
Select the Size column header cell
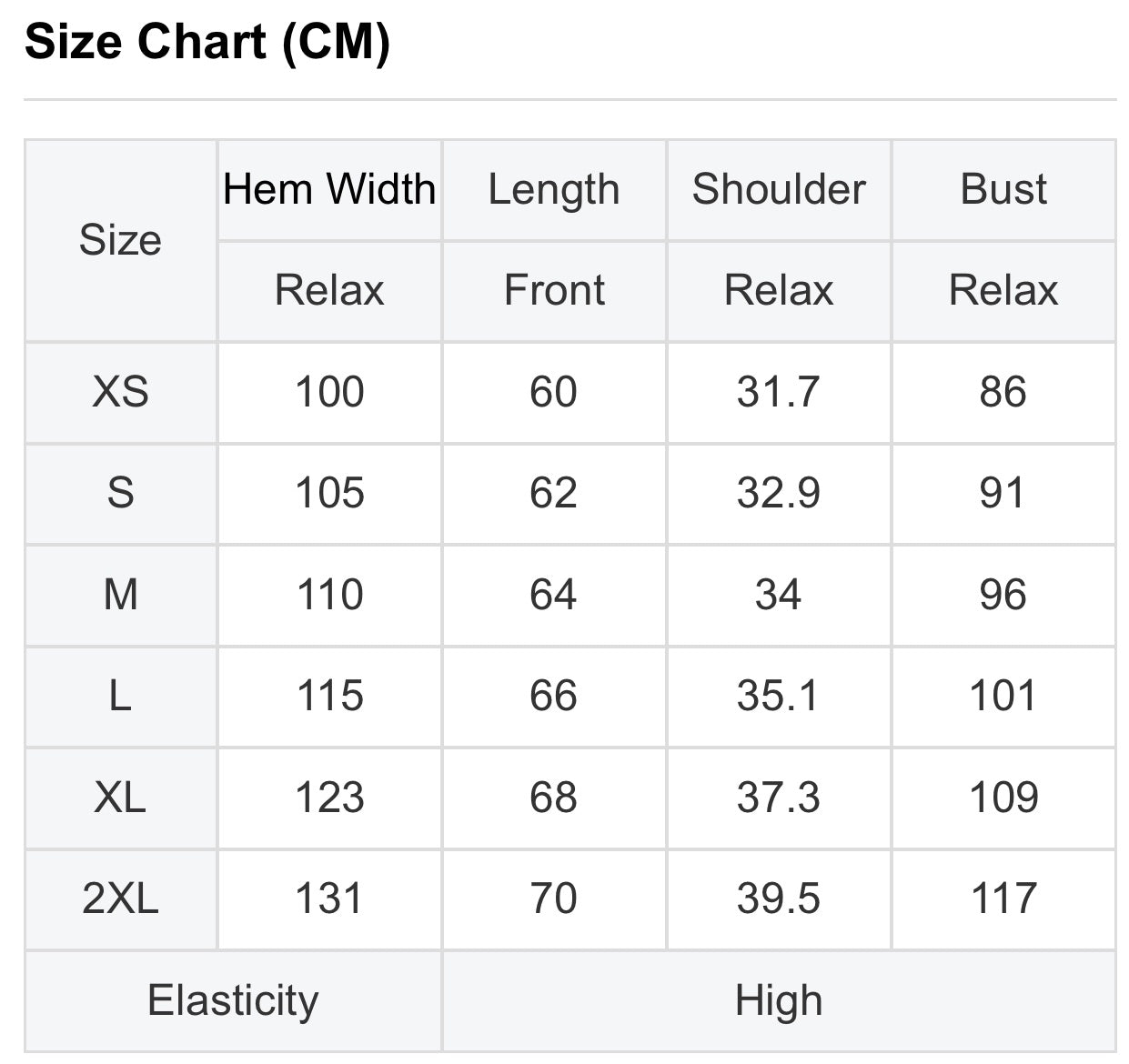(x=120, y=240)
